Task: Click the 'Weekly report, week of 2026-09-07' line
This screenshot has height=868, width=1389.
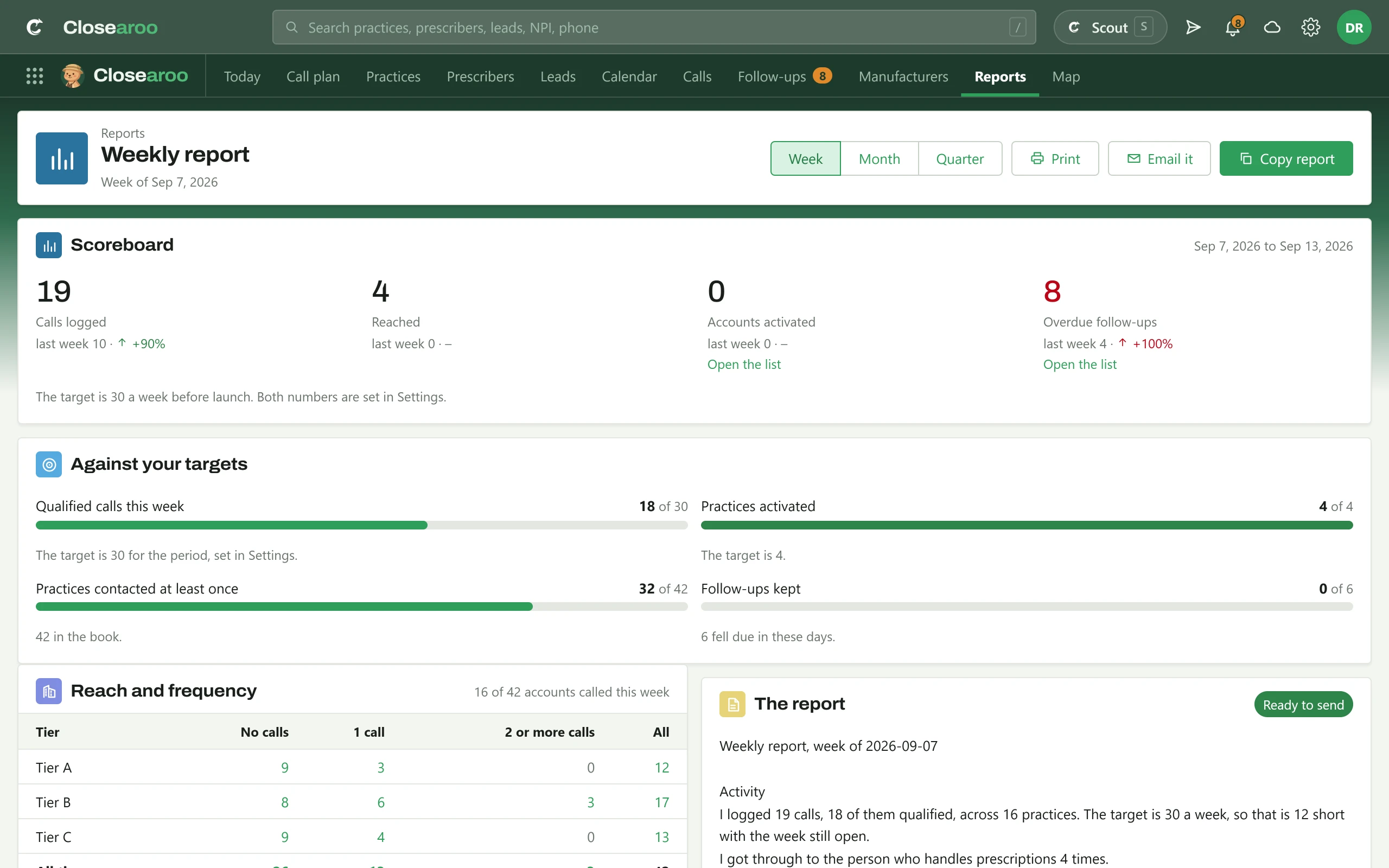Action: click(x=828, y=746)
